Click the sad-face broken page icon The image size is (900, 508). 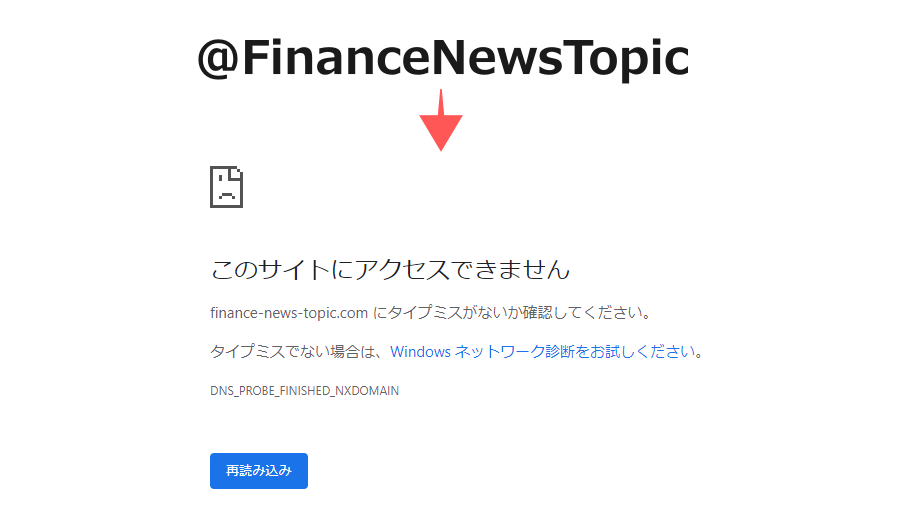227,187
